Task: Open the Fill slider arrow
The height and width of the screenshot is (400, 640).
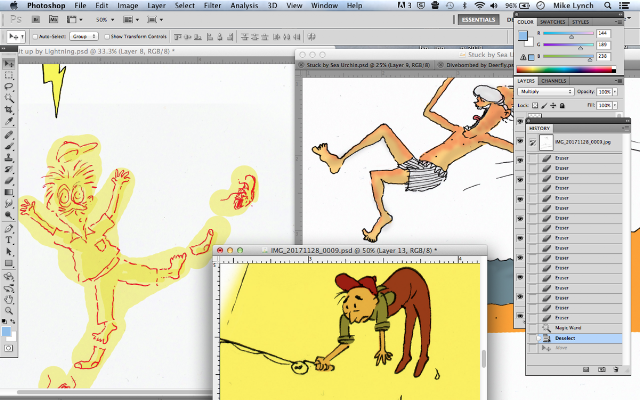Action: (x=615, y=105)
